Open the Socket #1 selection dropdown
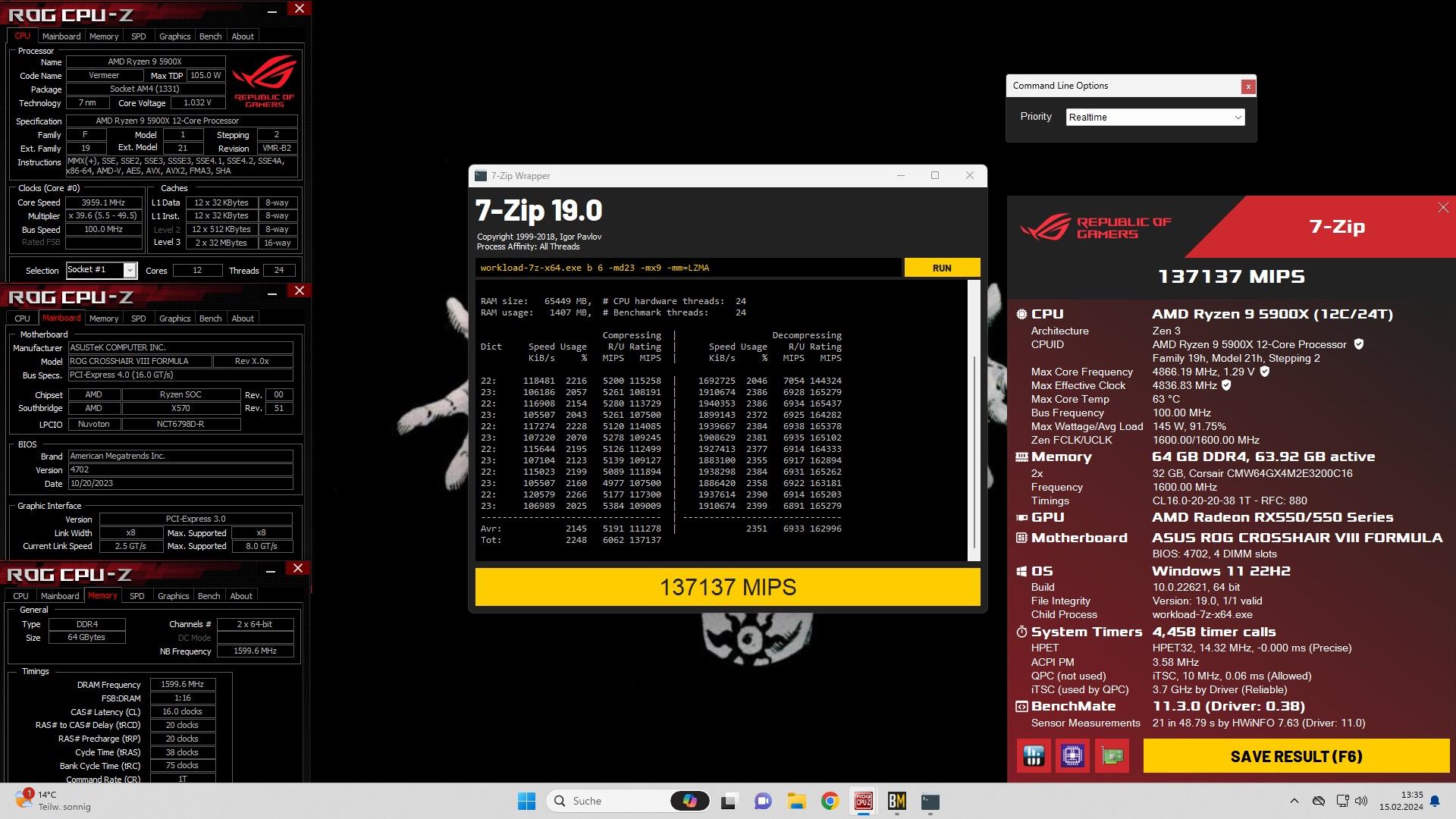 (x=101, y=270)
